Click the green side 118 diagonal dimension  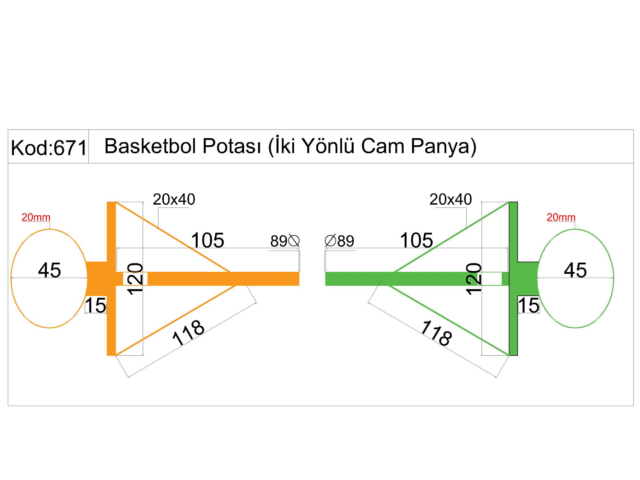436,333
